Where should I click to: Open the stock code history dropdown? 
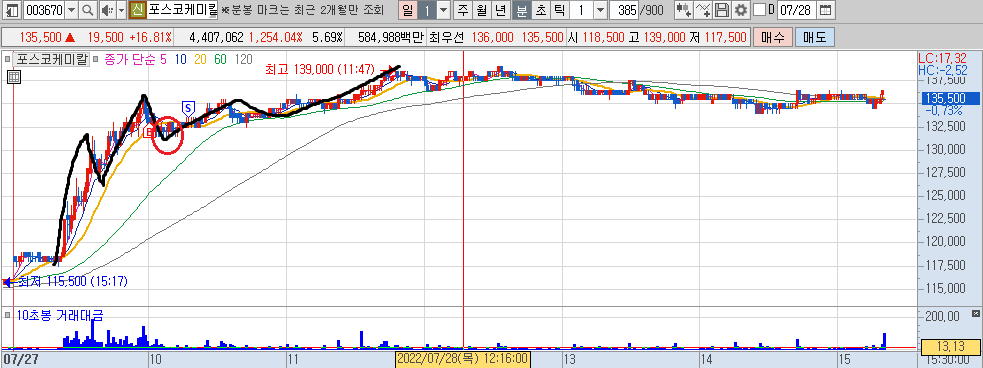pyautogui.click(x=71, y=10)
